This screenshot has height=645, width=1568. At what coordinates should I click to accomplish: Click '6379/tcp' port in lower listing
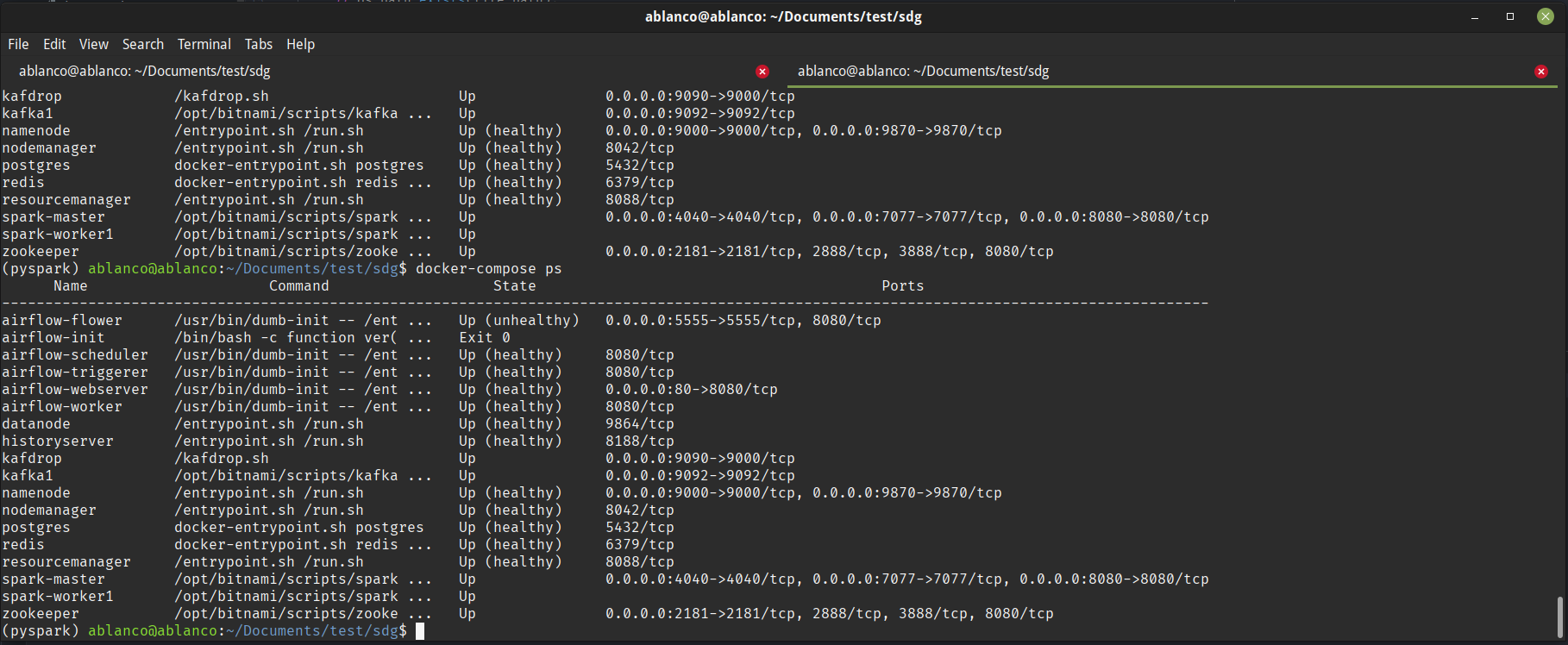pyautogui.click(x=640, y=544)
